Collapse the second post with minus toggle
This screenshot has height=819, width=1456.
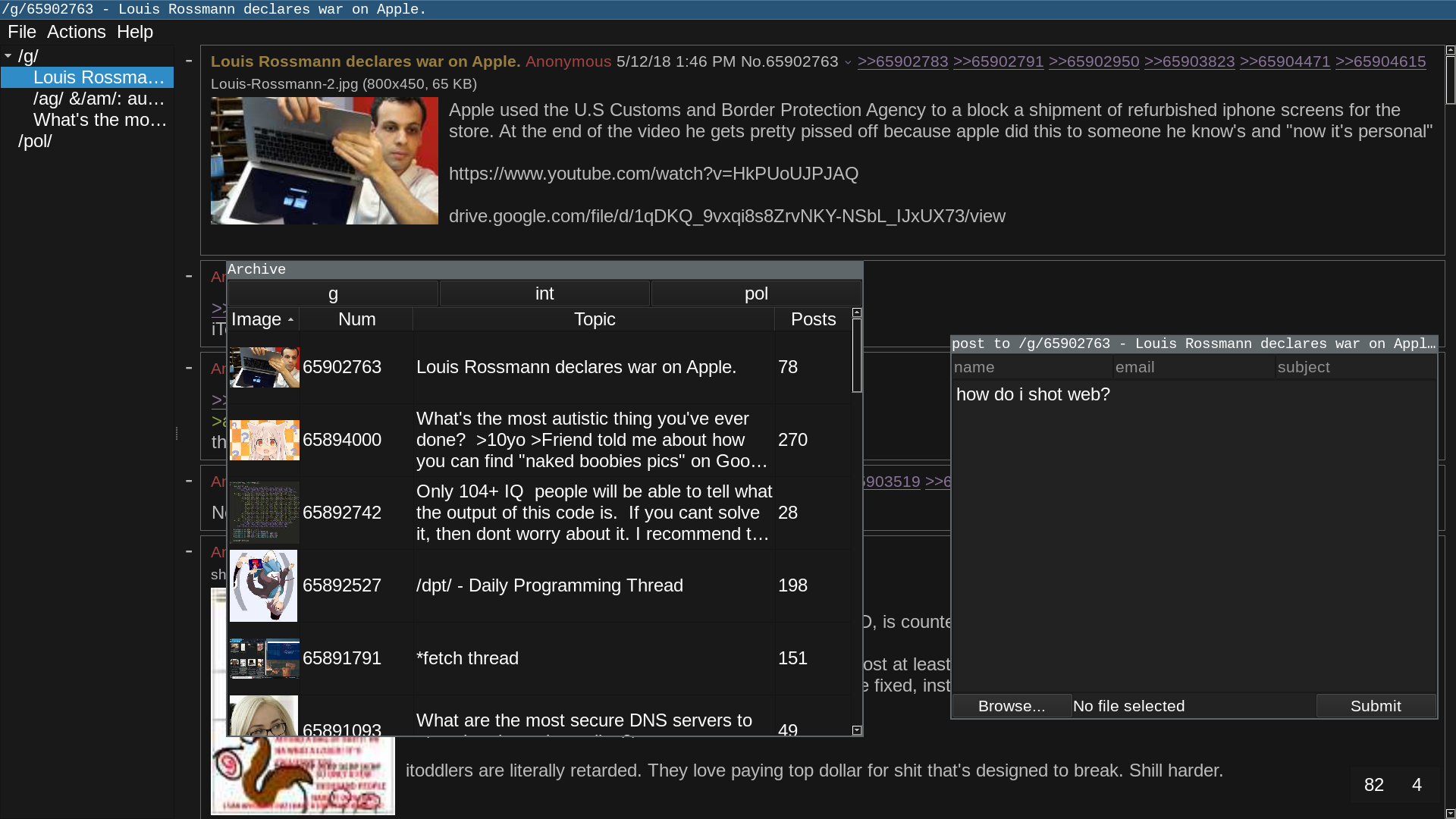tap(189, 276)
